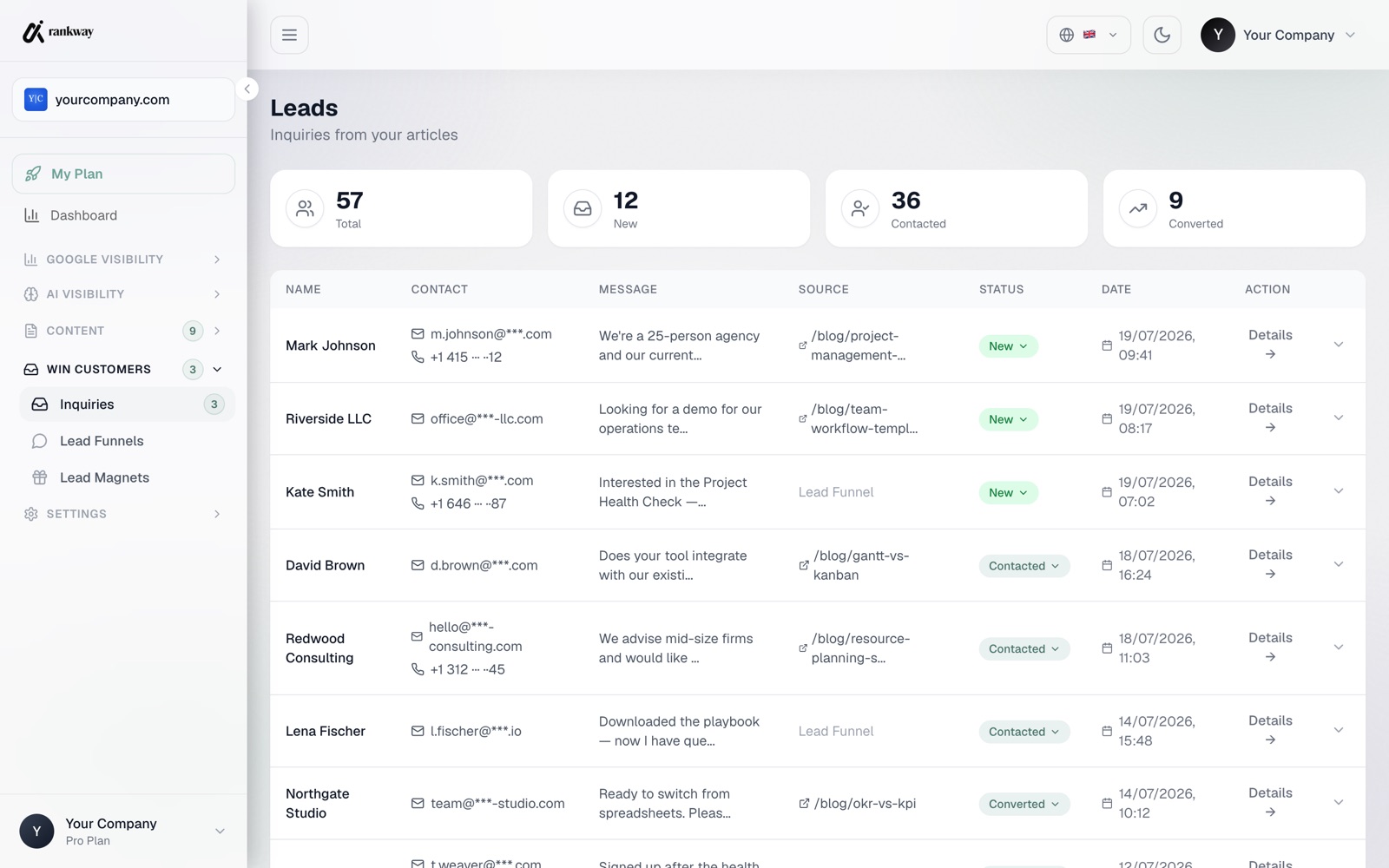The height and width of the screenshot is (868, 1389).
Task: Click the Kate Smith name cell
Action: pyautogui.click(x=319, y=492)
